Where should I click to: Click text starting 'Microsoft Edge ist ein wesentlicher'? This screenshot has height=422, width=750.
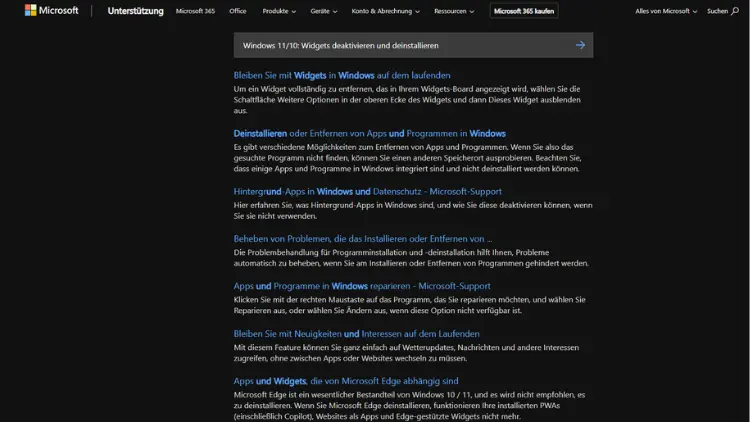(x=409, y=405)
